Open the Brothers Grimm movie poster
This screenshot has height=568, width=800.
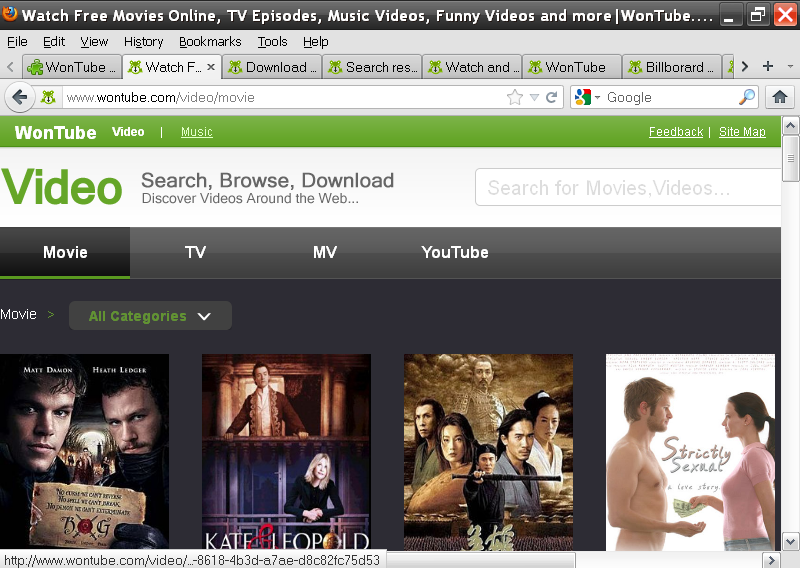(84, 452)
